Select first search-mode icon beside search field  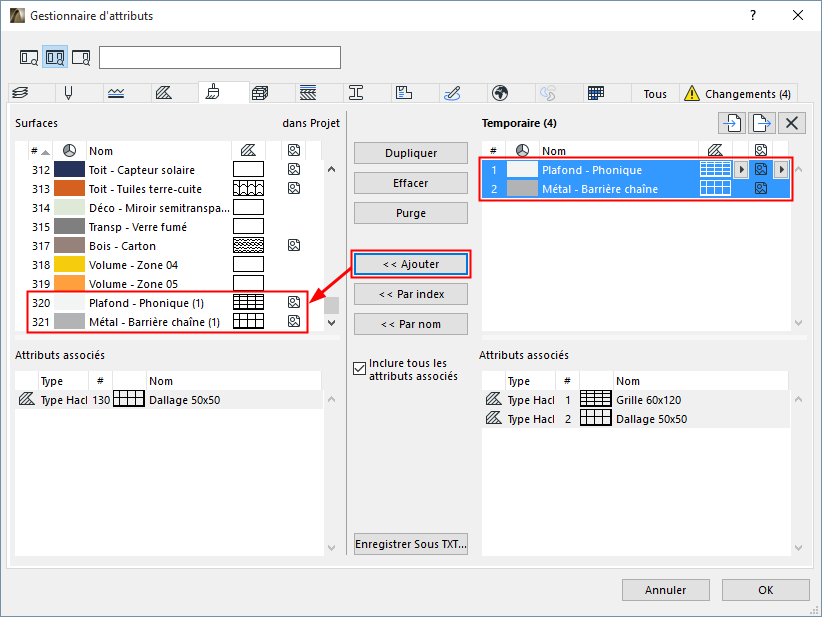(29, 57)
